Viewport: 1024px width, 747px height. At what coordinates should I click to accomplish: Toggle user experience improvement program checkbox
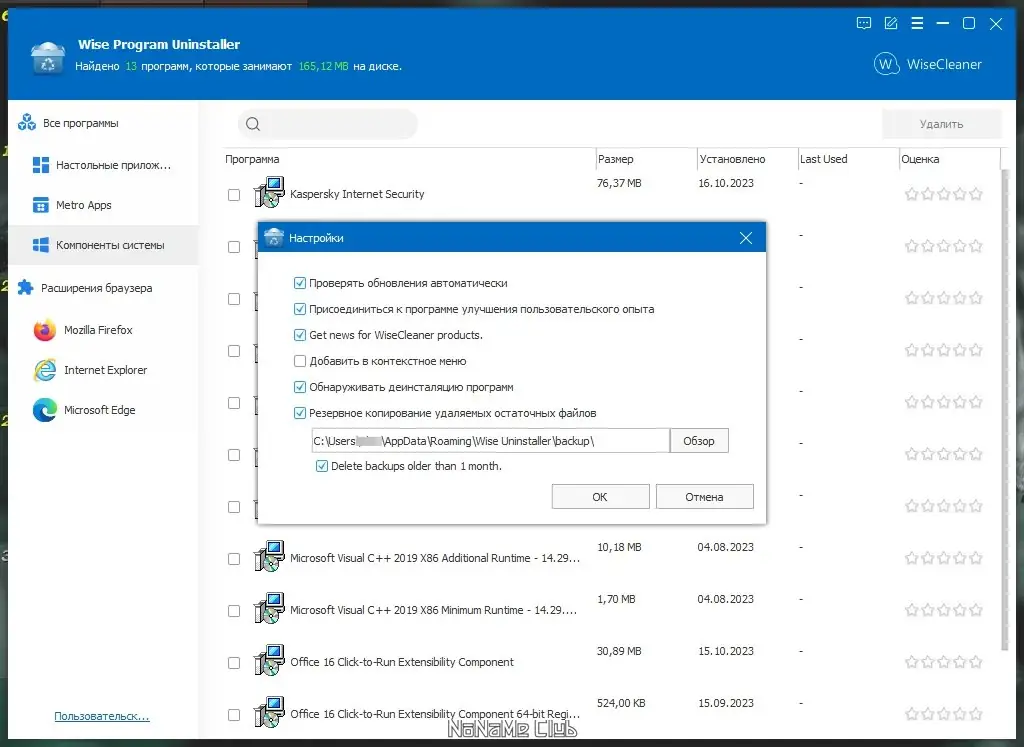[x=300, y=309]
